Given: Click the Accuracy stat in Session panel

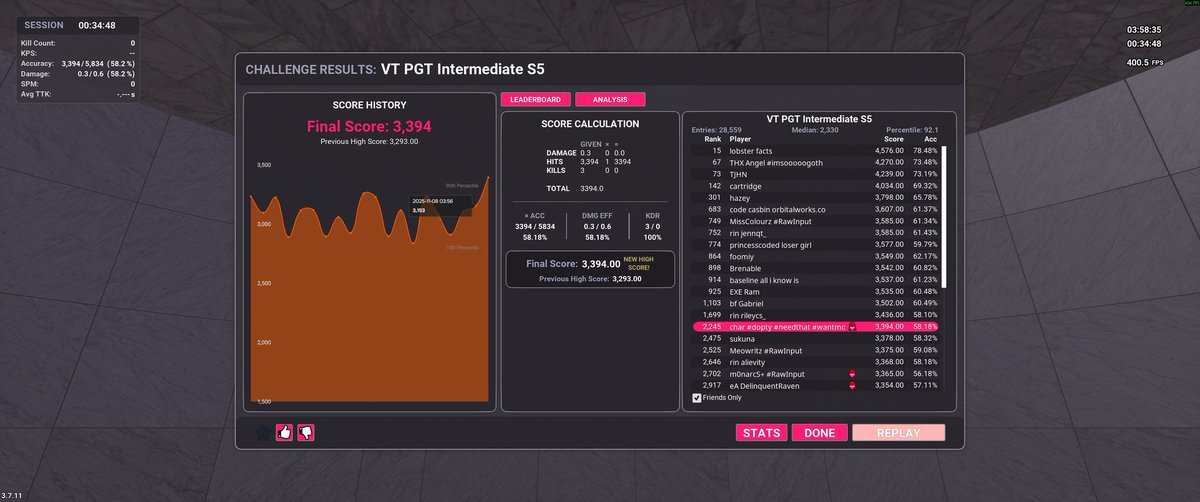Looking at the screenshot, I should [77, 63].
